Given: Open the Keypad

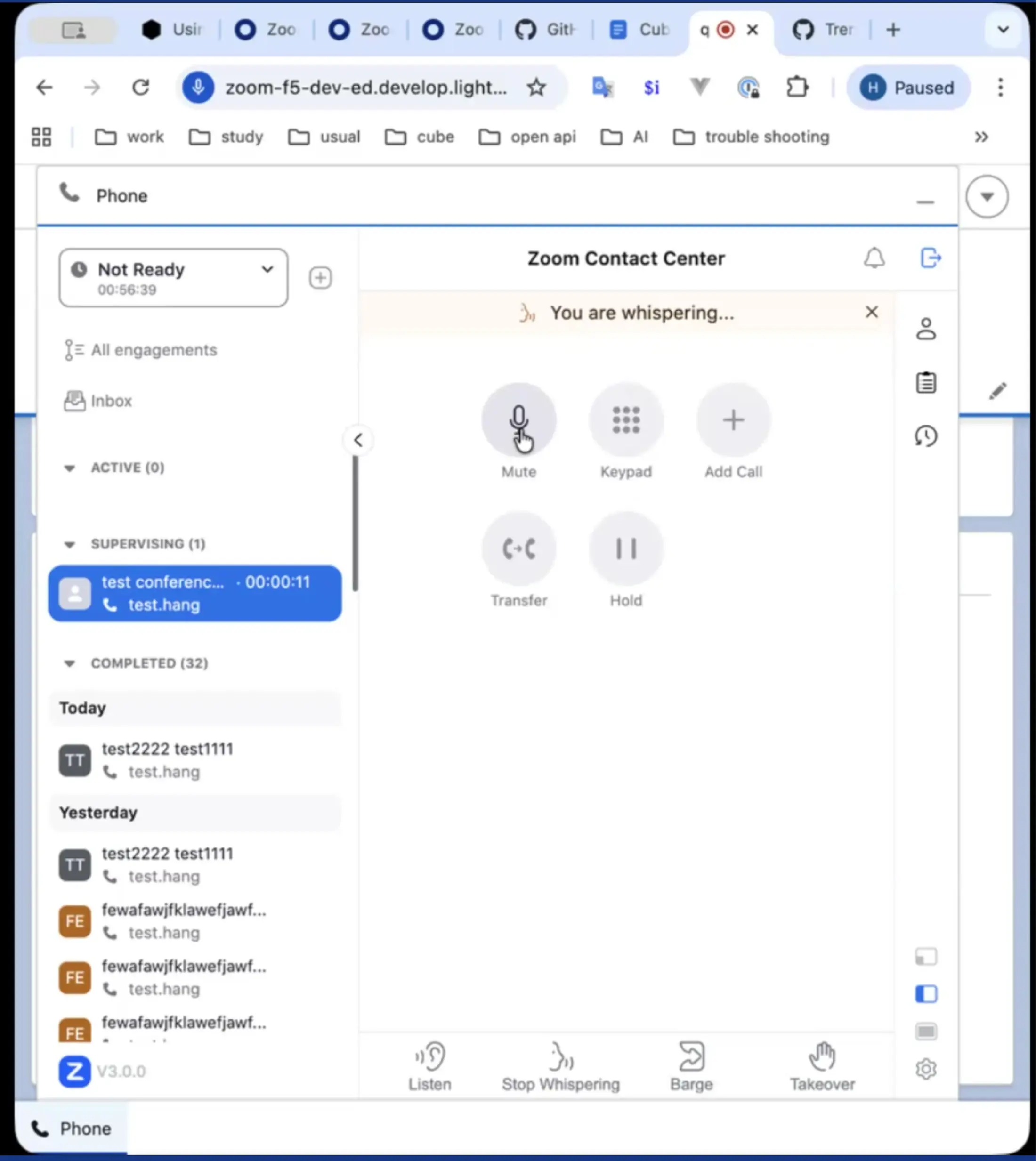Looking at the screenshot, I should (625, 420).
